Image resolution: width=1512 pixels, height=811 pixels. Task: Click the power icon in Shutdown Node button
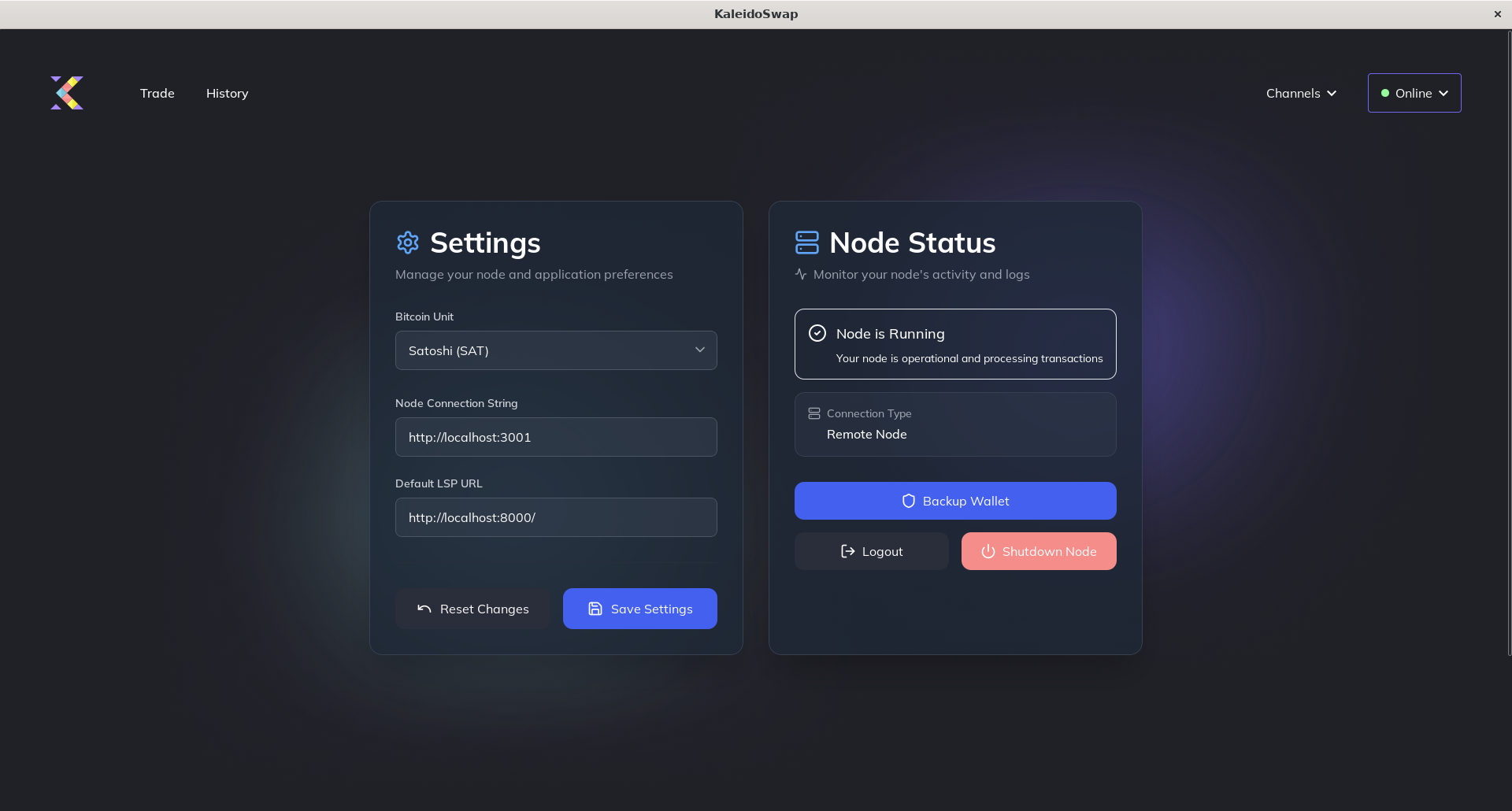988,551
